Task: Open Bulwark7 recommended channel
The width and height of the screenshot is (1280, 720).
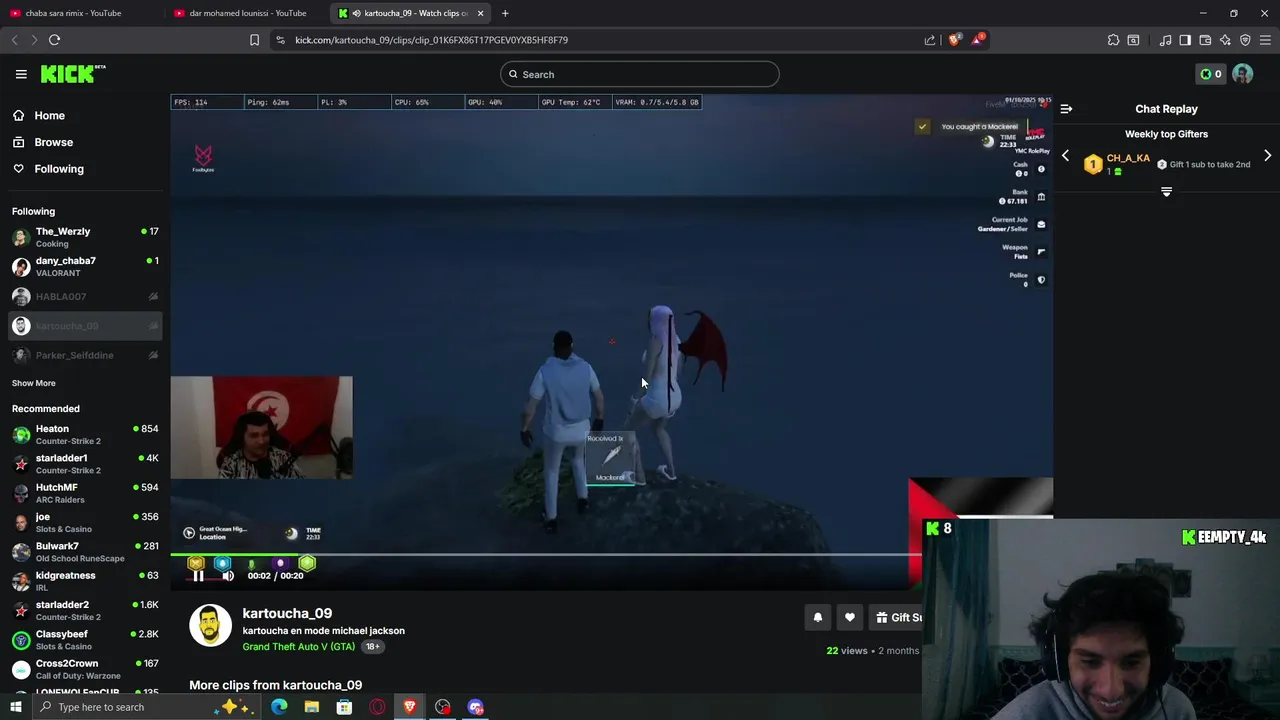Action: pyautogui.click(x=85, y=552)
